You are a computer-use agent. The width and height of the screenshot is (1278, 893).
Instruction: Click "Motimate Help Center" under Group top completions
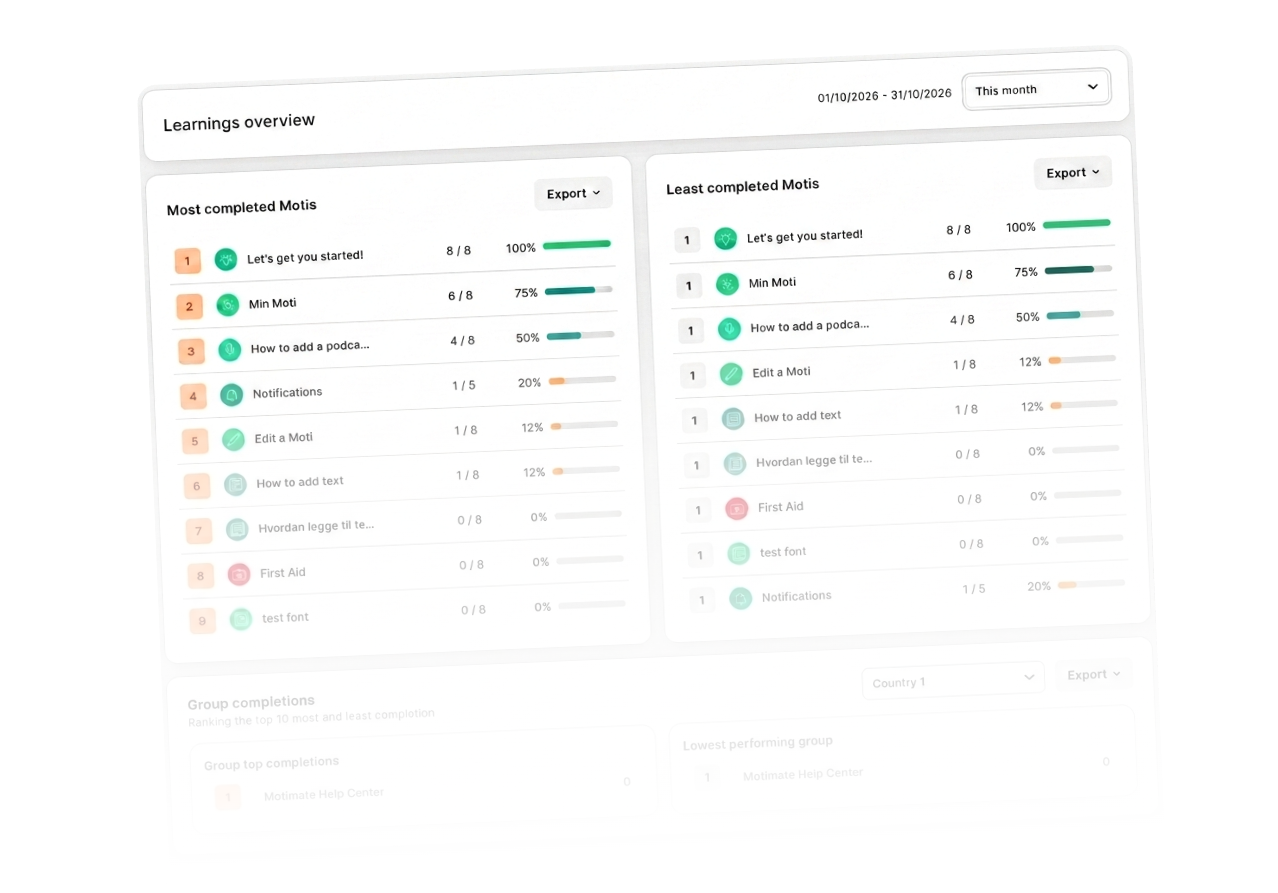pos(324,795)
